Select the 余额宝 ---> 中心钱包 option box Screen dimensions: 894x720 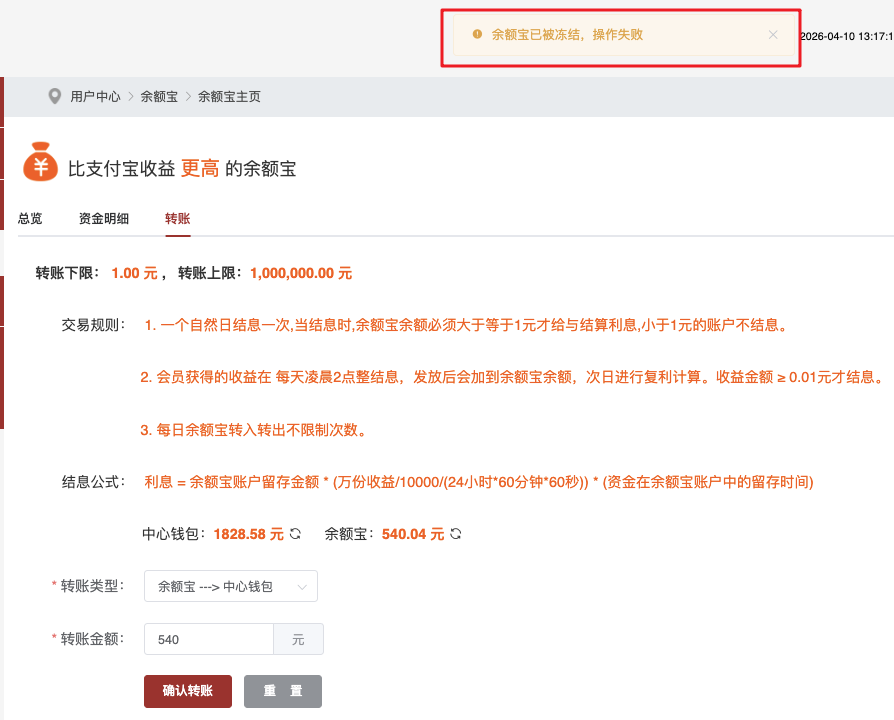pyautogui.click(x=230, y=587)
